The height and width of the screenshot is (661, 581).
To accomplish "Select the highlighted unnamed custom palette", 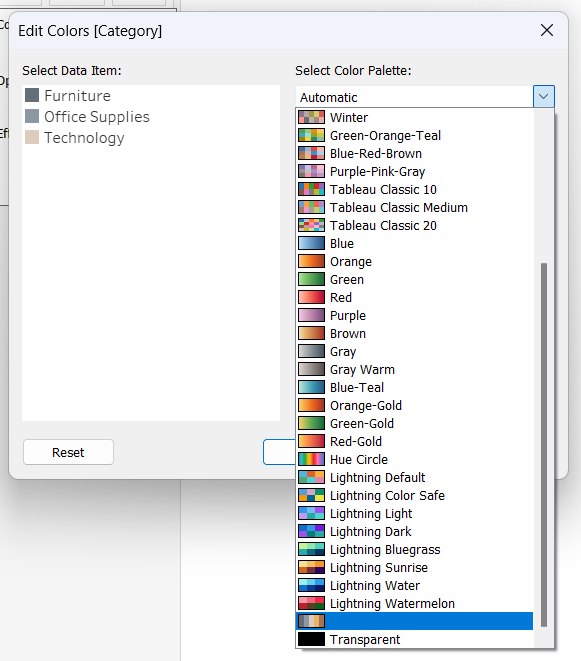I will pos(414,621).
